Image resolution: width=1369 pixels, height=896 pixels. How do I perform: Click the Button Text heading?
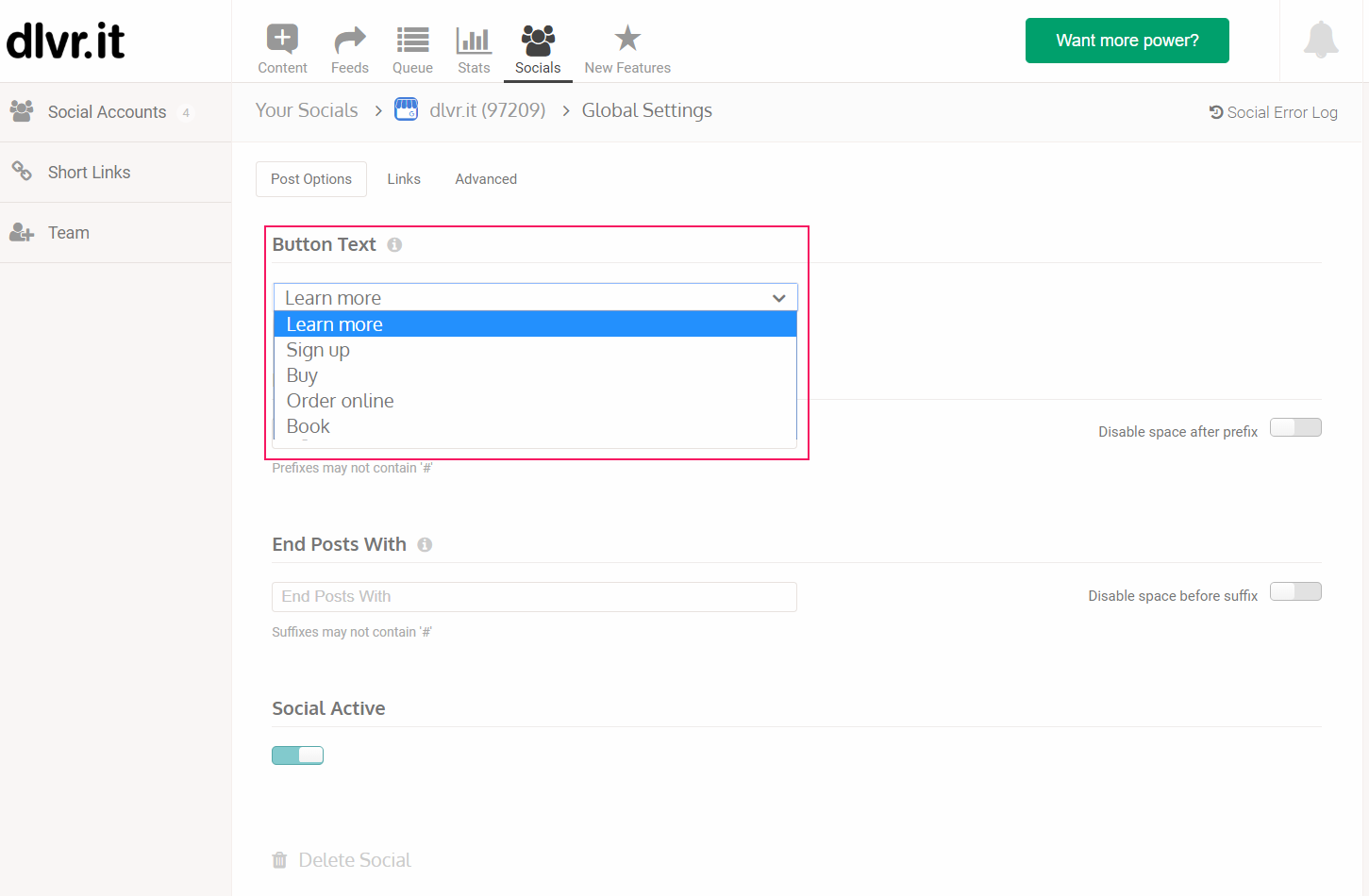pos(324,244)
